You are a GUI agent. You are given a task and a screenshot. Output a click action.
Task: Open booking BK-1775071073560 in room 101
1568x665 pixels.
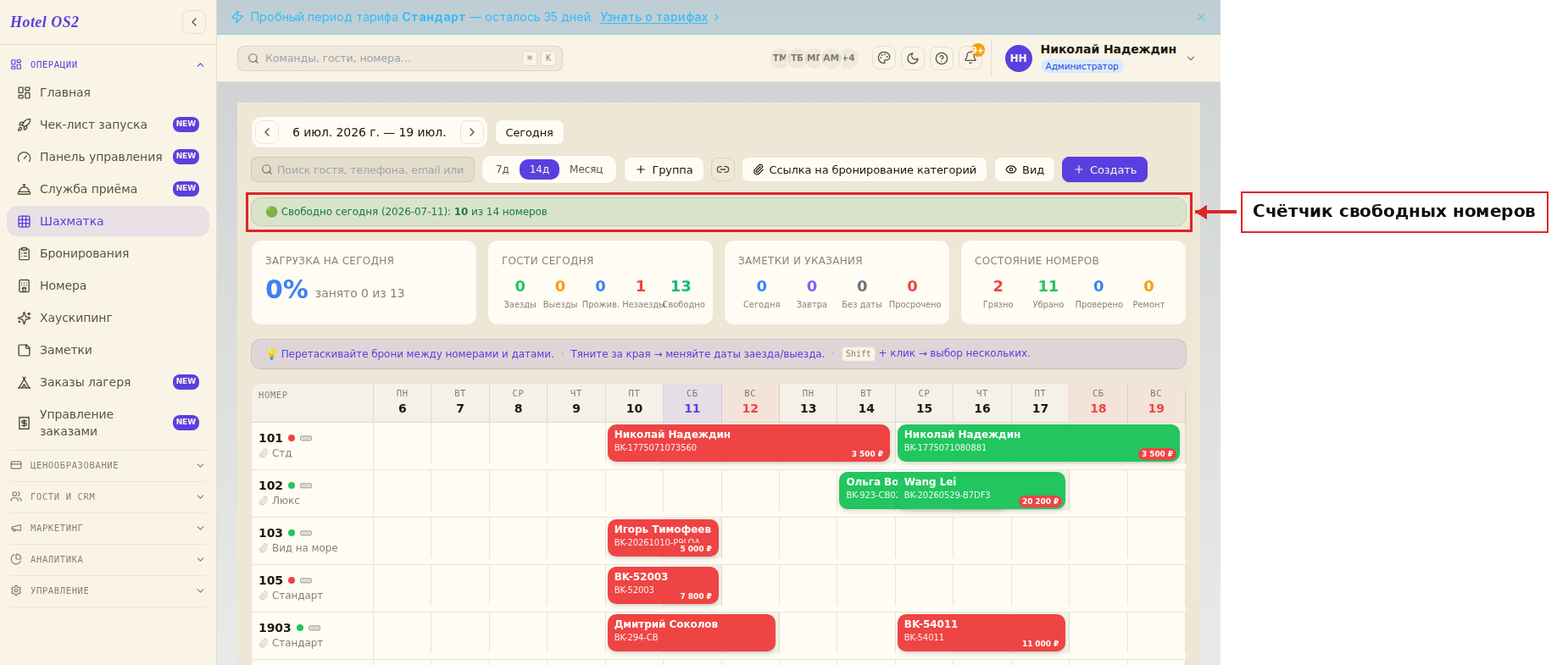pos(748,443)
